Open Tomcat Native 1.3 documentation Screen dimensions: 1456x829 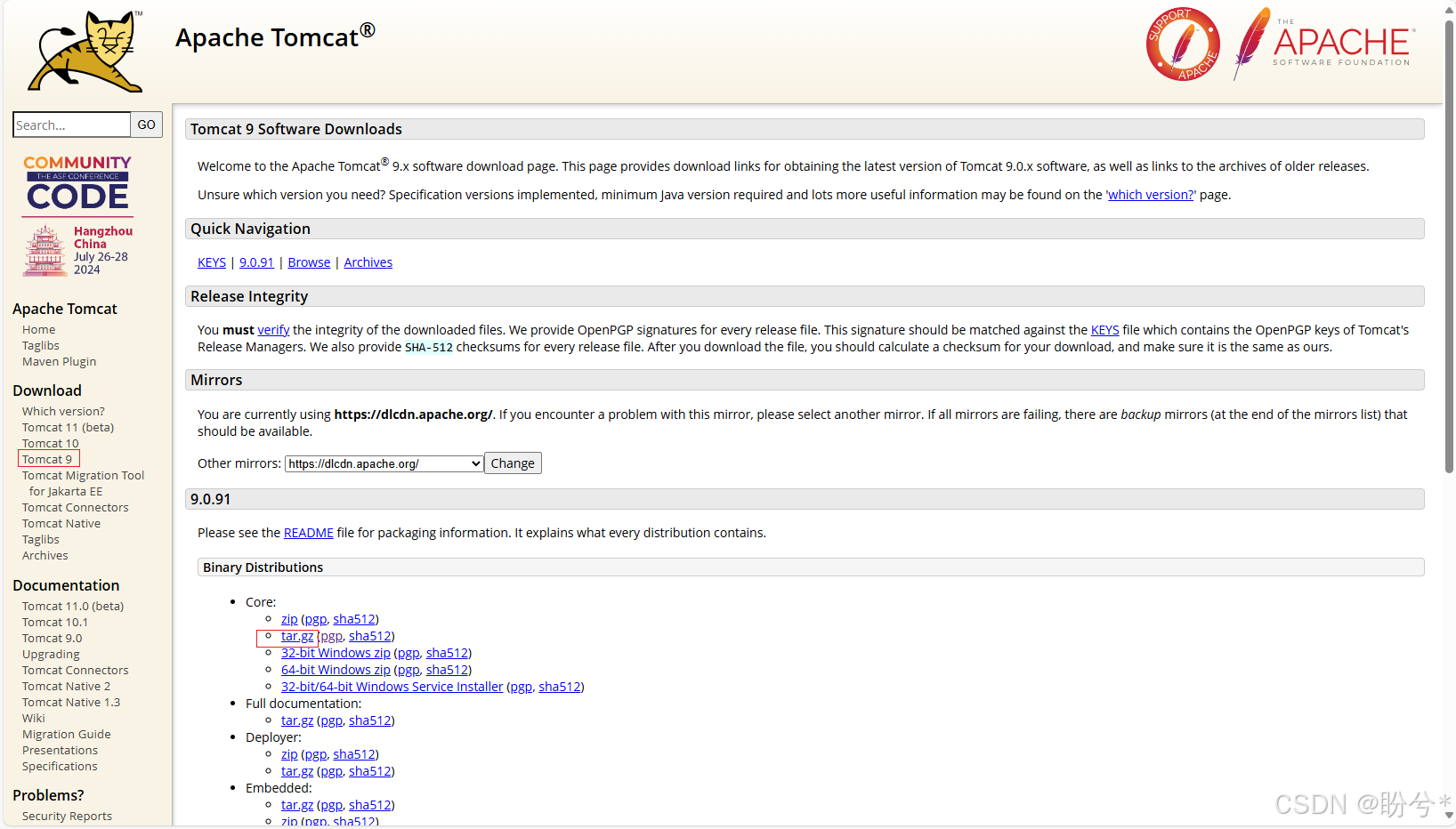[x=71, y=702]
